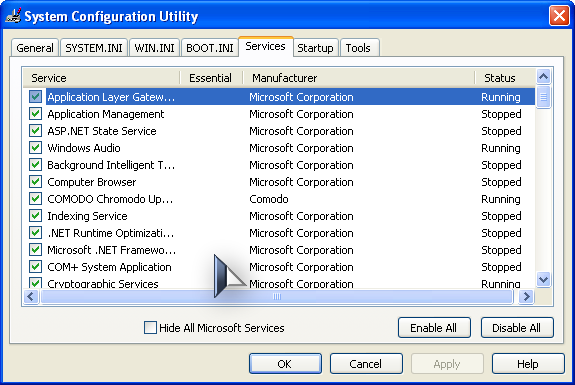Sort by the Status column header

point(505,78)
